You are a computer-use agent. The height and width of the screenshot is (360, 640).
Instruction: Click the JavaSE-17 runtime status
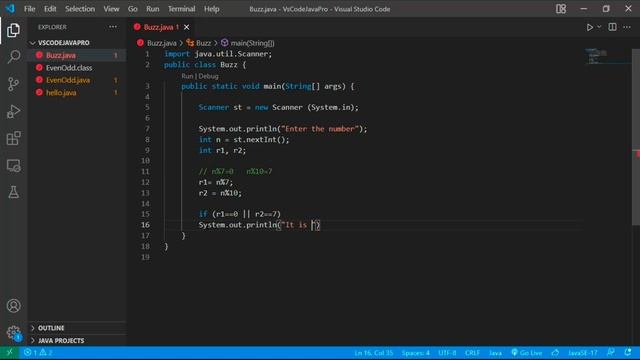(582, 353)
